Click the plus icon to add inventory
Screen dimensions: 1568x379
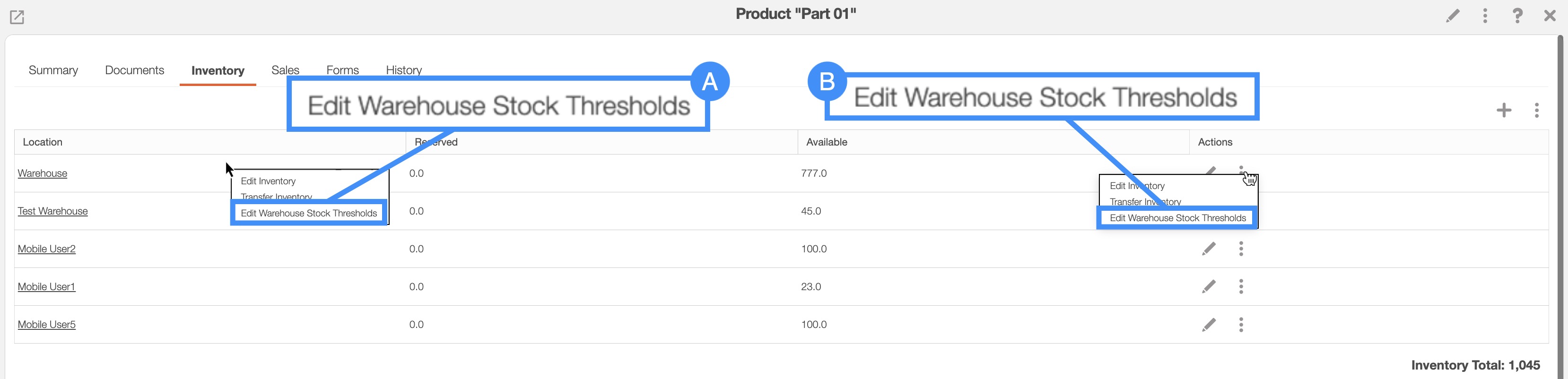[1504, 110]
